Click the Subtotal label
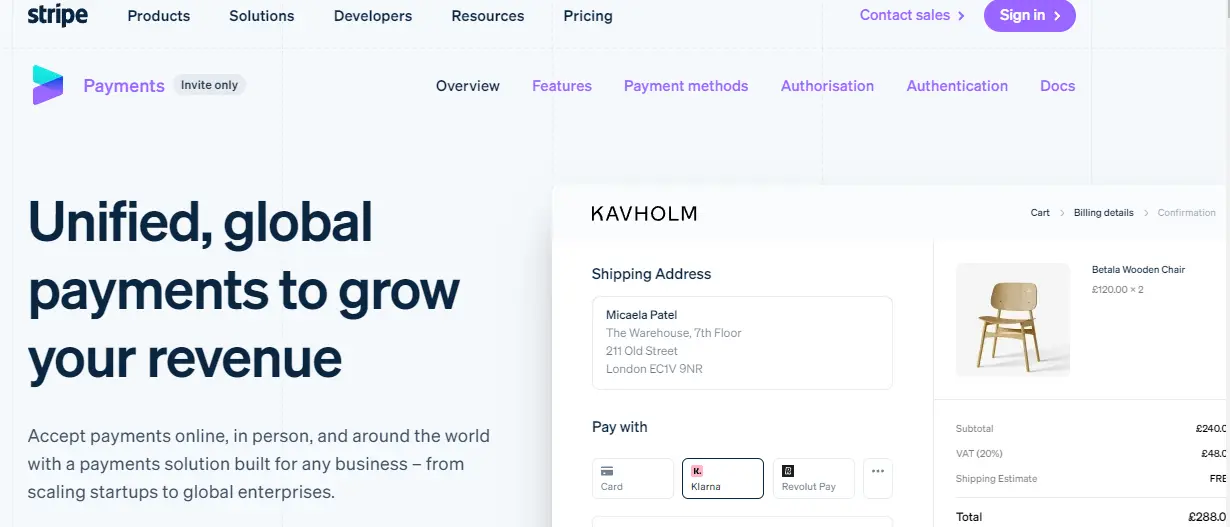Image resolution: width=1230 pixels, height=527 pixels. click(975, 429)
